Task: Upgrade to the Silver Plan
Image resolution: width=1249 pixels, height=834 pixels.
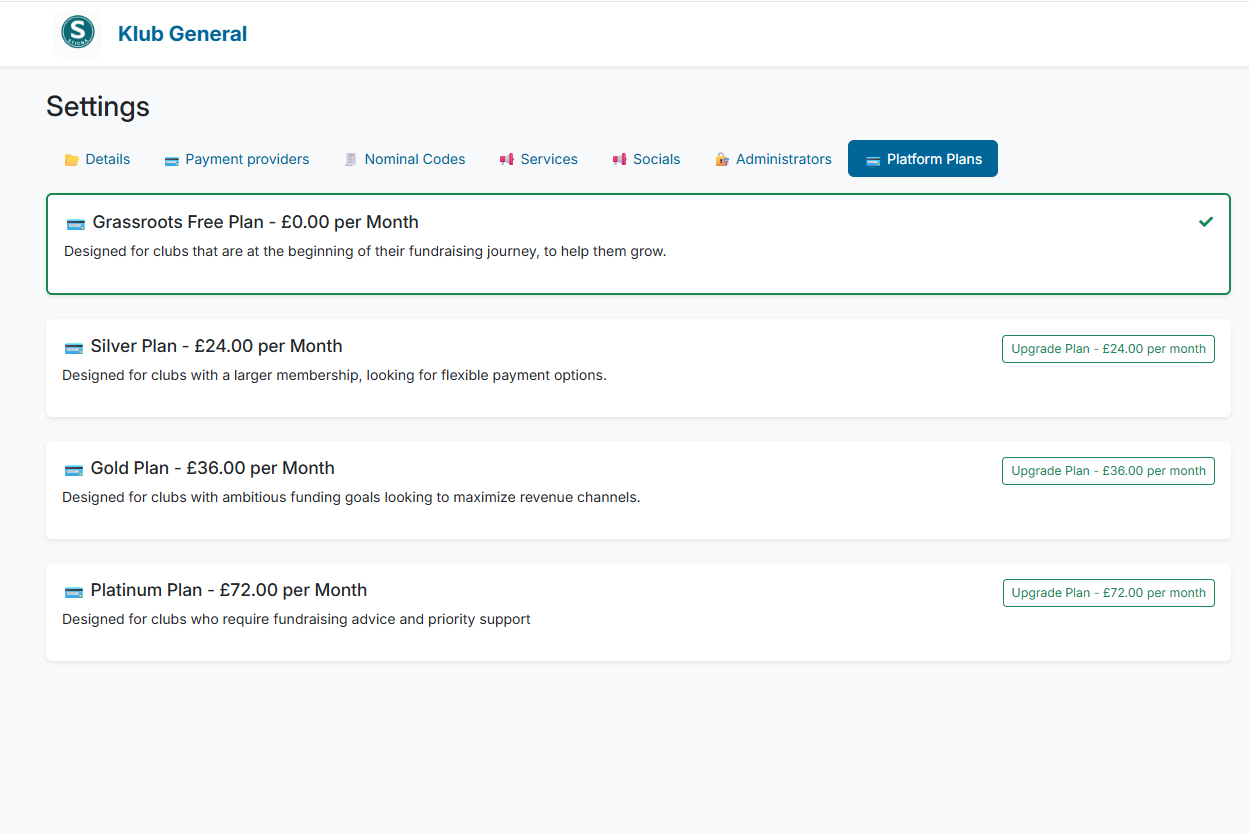Action: (x=1107, y=348)
